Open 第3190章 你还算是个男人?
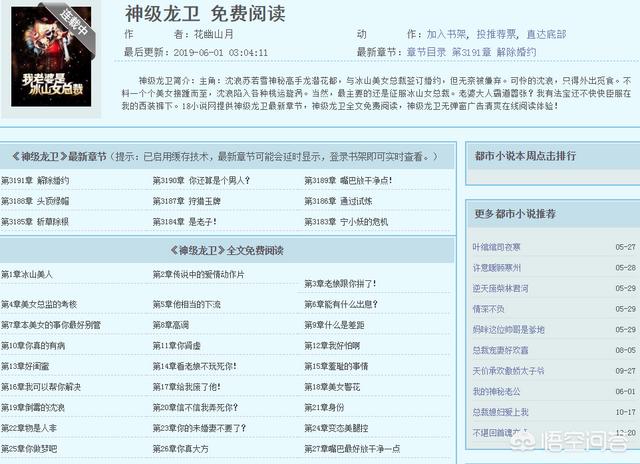This screenshot has width=640, height=464. pos(201,181)
